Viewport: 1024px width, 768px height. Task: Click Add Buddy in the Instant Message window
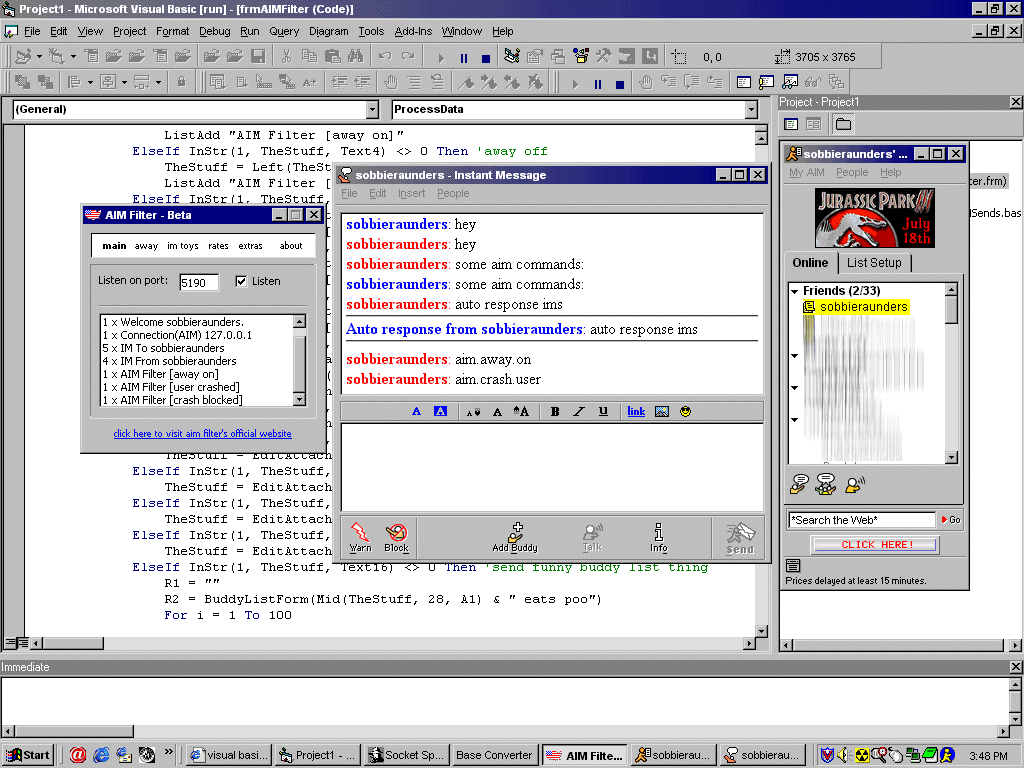coord(515,537)
